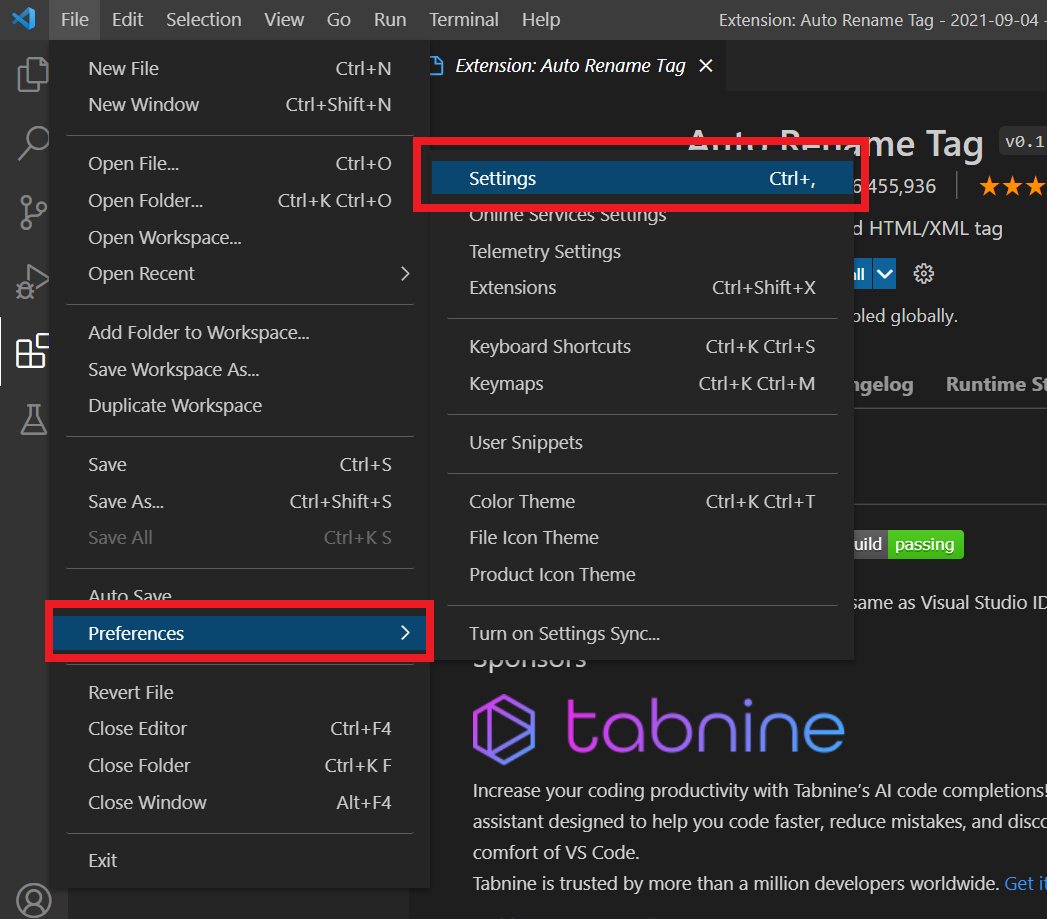This screenshot has height=919, width=1047.
Task: Open Keymaps entry
Action: click(642, 384)
